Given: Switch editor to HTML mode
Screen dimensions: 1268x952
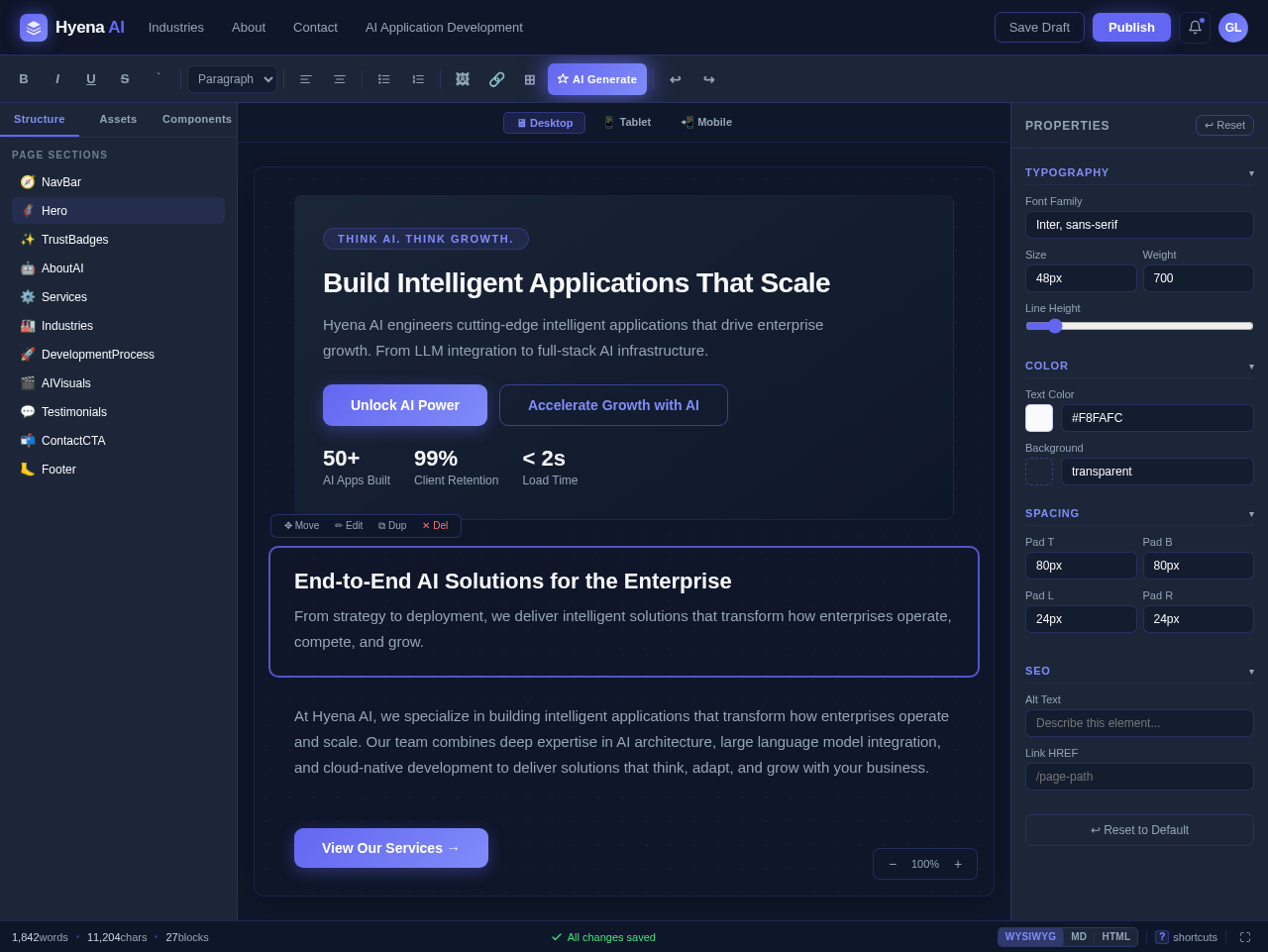Looking at the screenshot, I should [1116, 937].
